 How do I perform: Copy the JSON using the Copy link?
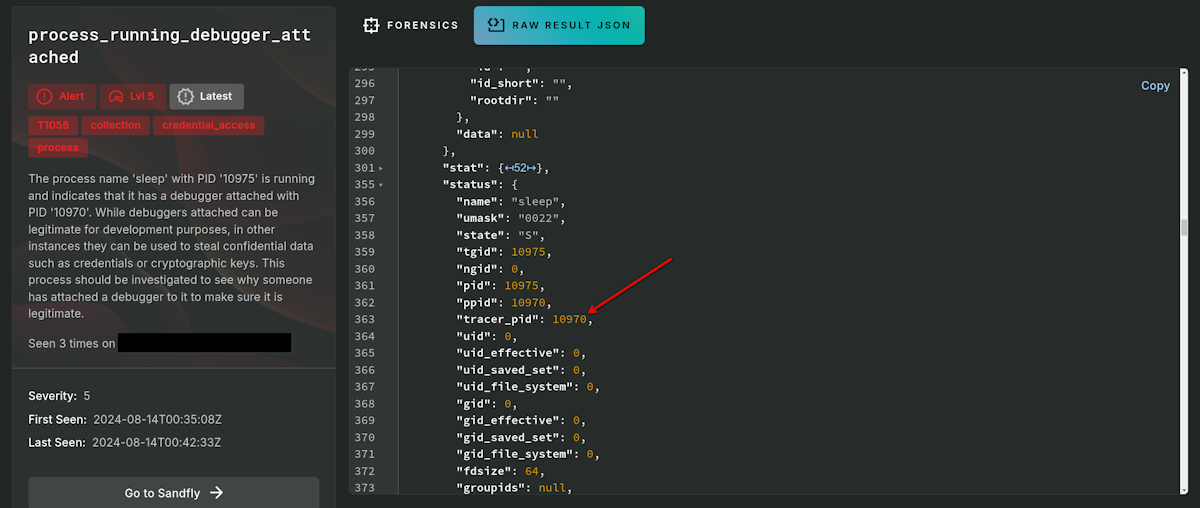pos(1155,86)
